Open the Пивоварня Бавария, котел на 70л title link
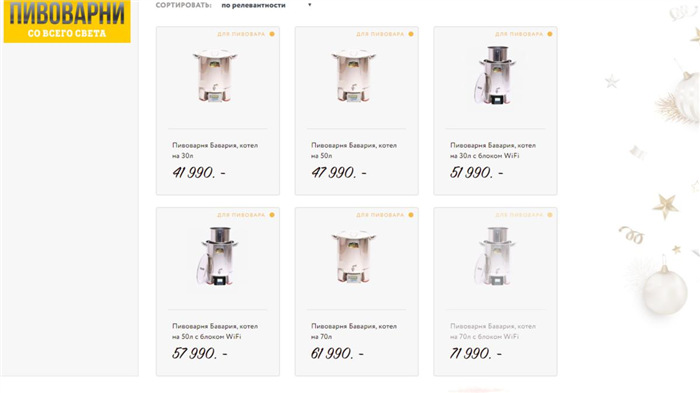 pyautogui.click(x=354, y=331)
